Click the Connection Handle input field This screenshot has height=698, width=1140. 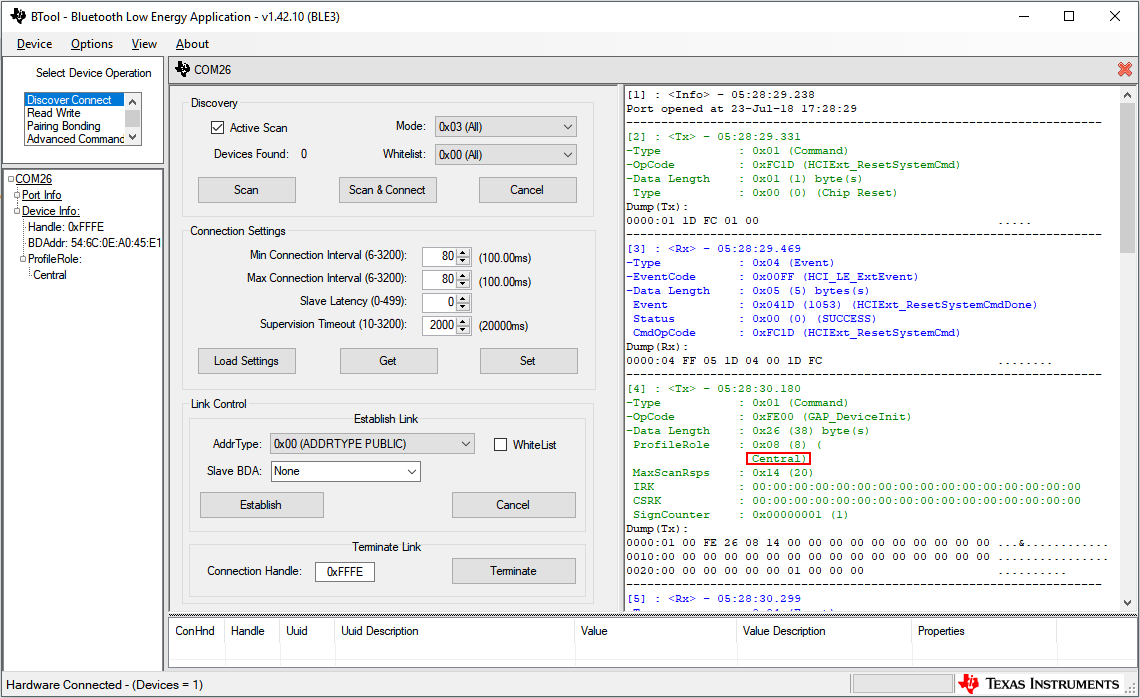[x=345, y=572]
